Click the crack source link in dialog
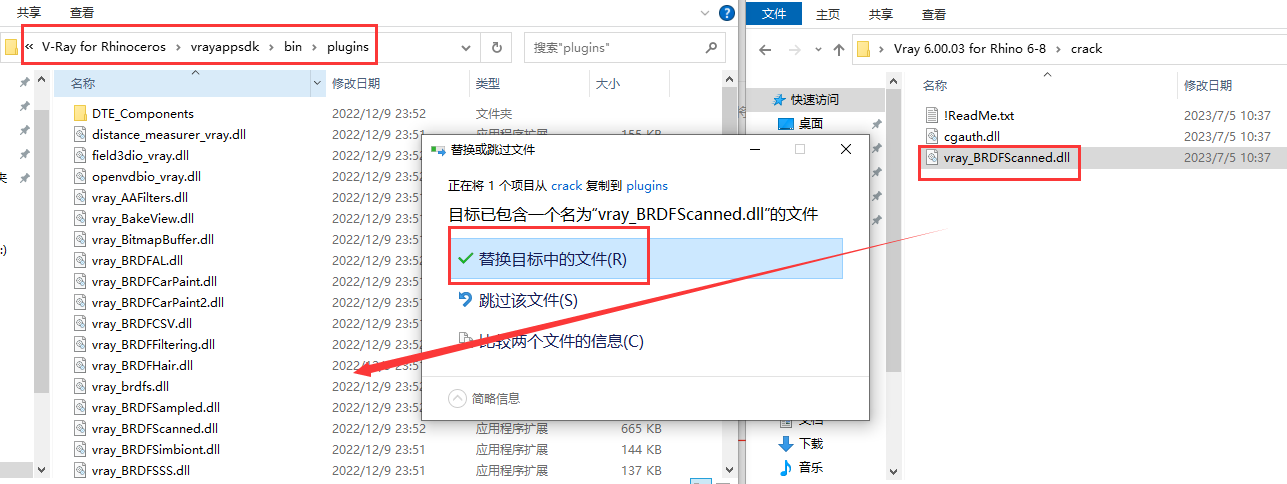1287x484 pixels. tap(566, 185)
